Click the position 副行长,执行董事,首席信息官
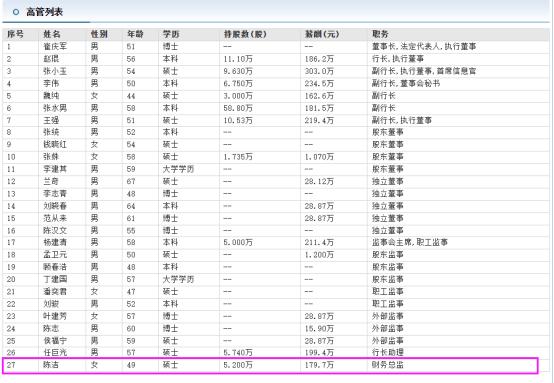 pos(424,71)
